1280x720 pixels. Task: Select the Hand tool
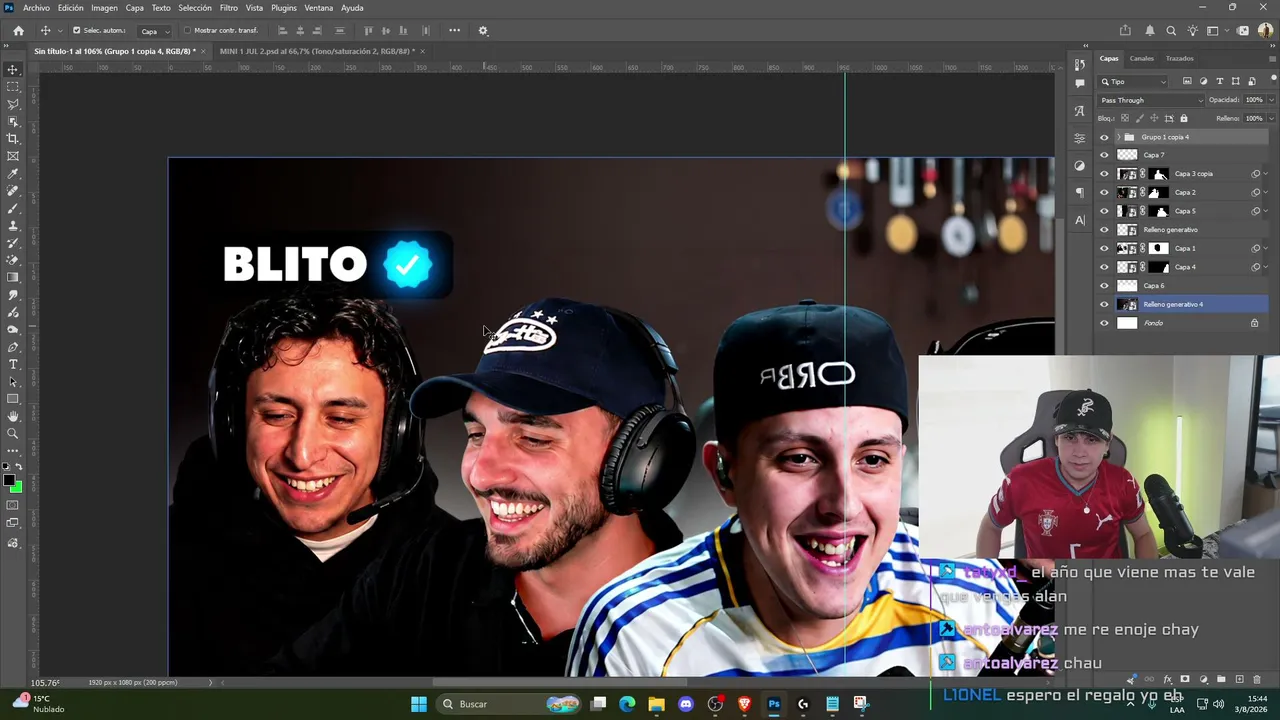13,416
